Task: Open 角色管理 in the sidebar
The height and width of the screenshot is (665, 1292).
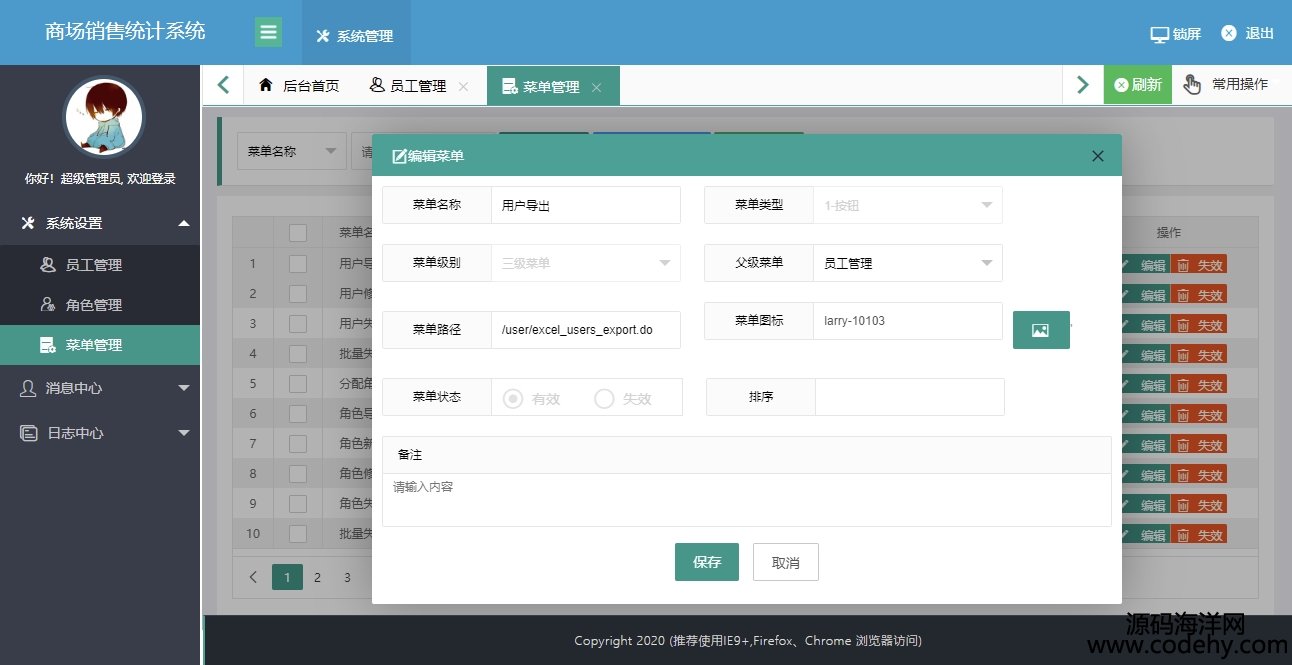Action: (x=94, y=305)
